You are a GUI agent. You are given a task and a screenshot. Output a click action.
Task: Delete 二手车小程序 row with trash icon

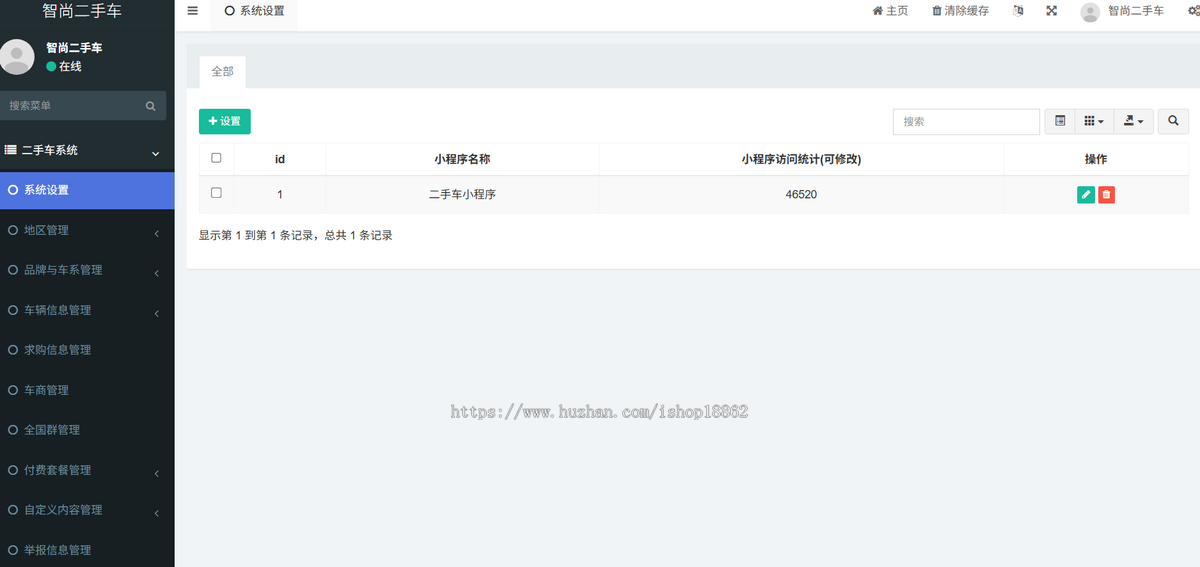[x=1106, y=195]
